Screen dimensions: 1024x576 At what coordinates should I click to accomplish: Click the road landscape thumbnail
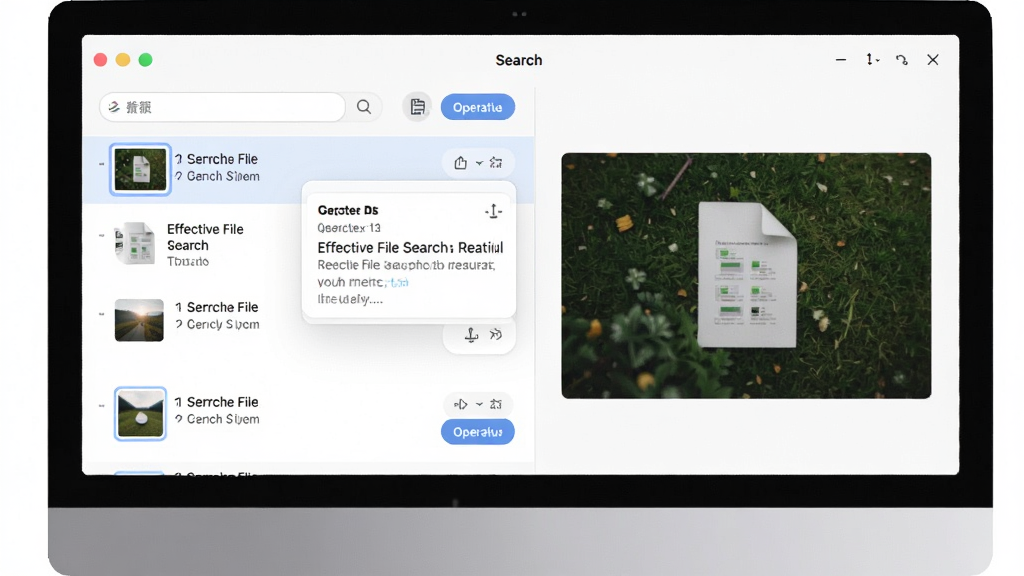[x=139, y=320]
